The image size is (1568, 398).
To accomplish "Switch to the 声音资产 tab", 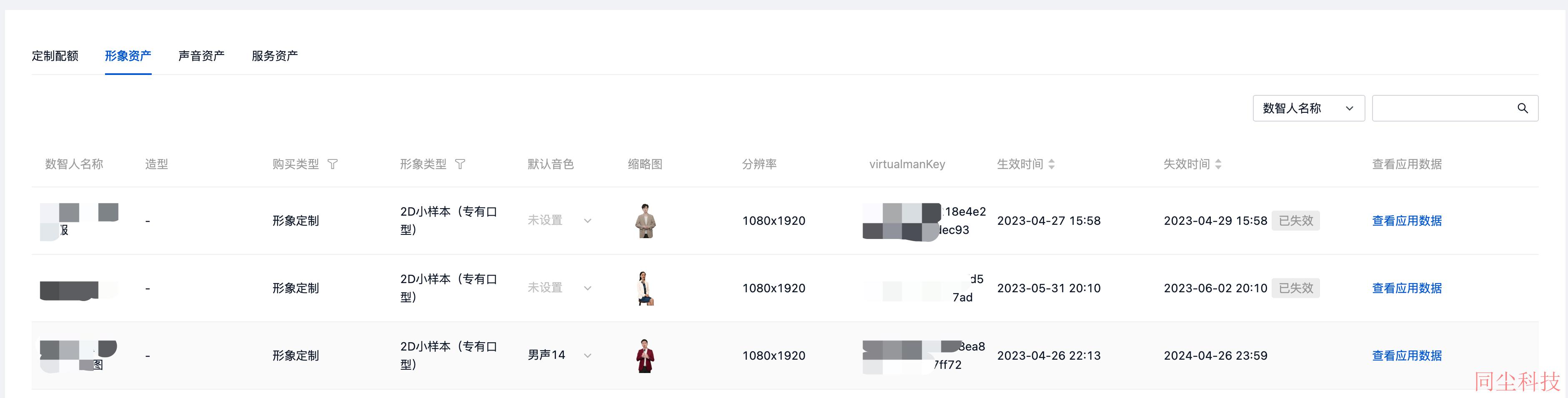I will pyautogui.click(x=201, y=56).
